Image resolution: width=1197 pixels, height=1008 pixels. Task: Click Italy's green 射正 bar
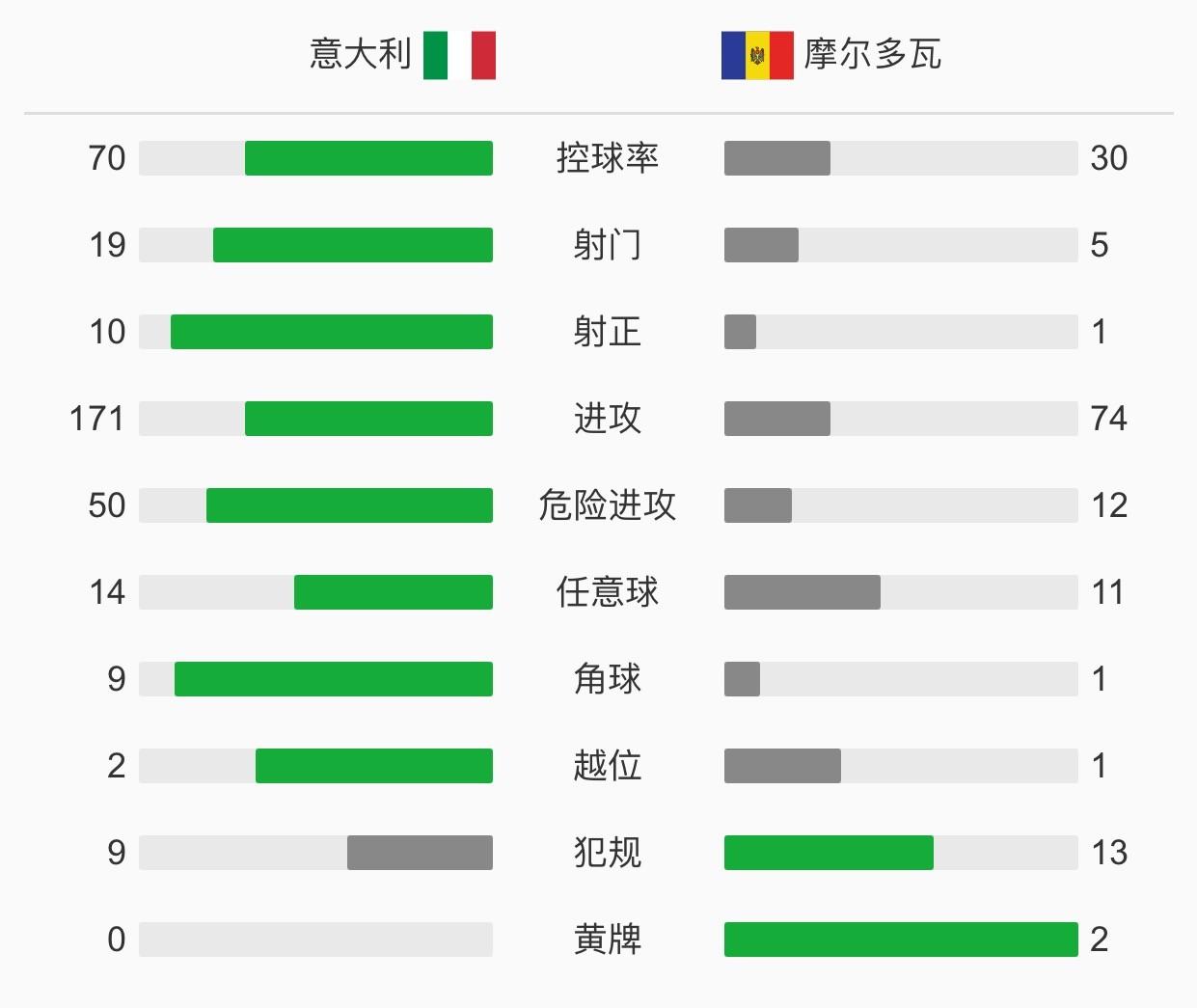332,332
